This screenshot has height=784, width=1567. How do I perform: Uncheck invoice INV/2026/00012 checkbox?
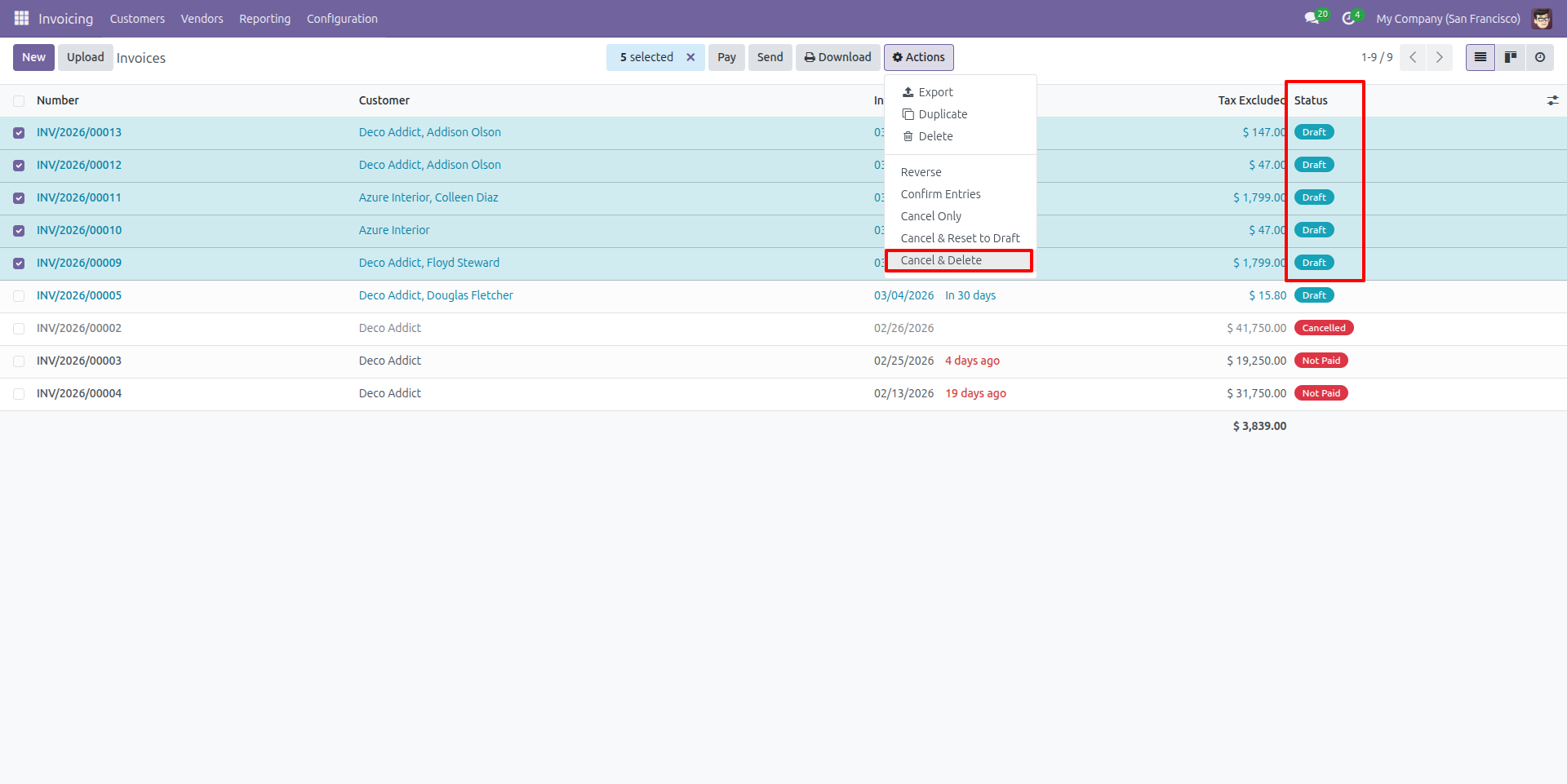[19, 166]
